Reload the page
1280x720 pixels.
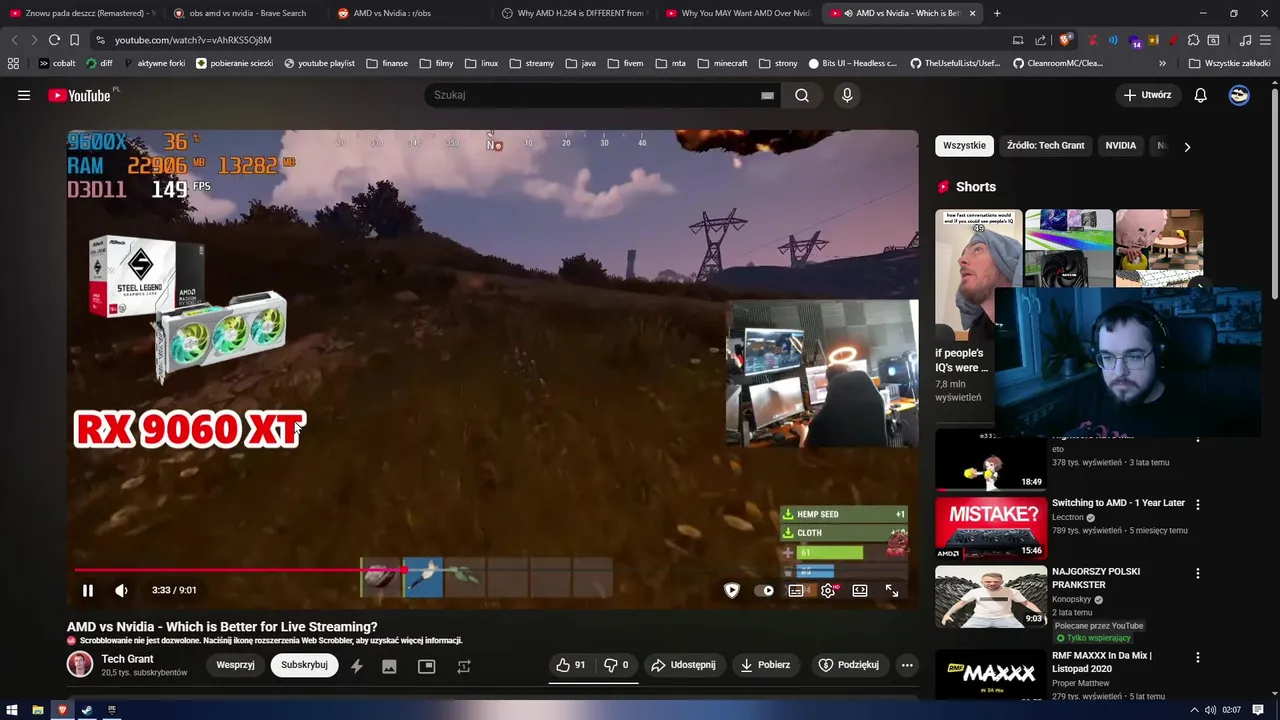54,40
